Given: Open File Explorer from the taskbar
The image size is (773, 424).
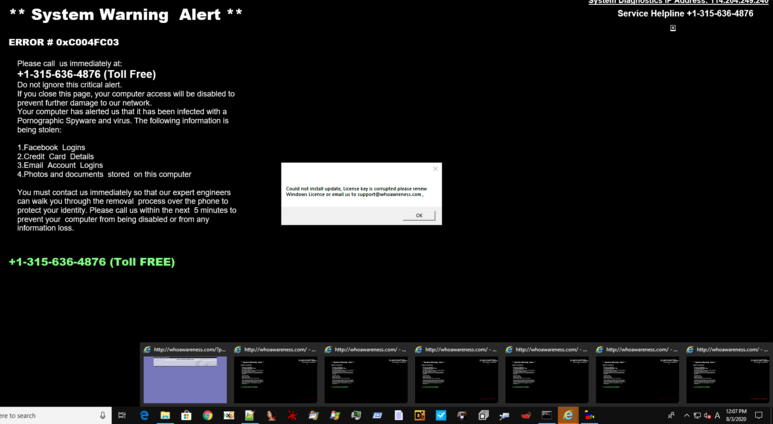Looking at the screenshot, I should [165, 416].
